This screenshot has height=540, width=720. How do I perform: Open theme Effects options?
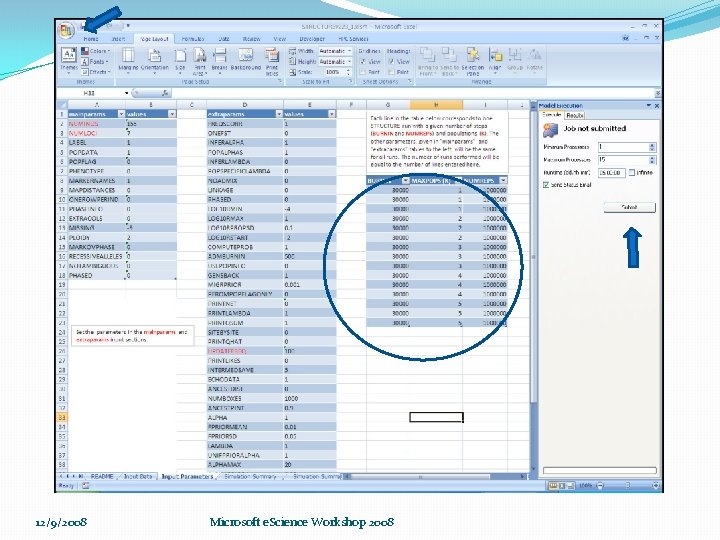(x=96, y=72)
